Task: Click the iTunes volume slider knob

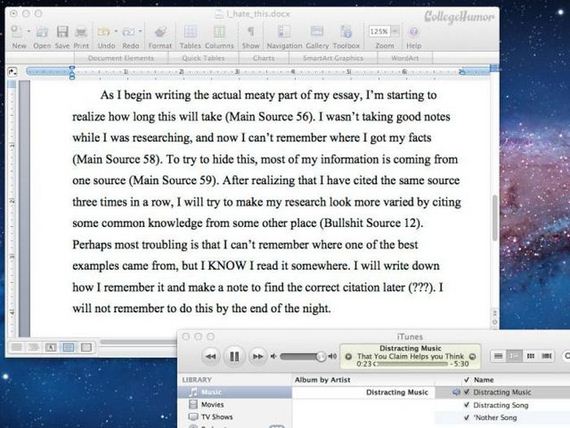Action: click(321, 356)
